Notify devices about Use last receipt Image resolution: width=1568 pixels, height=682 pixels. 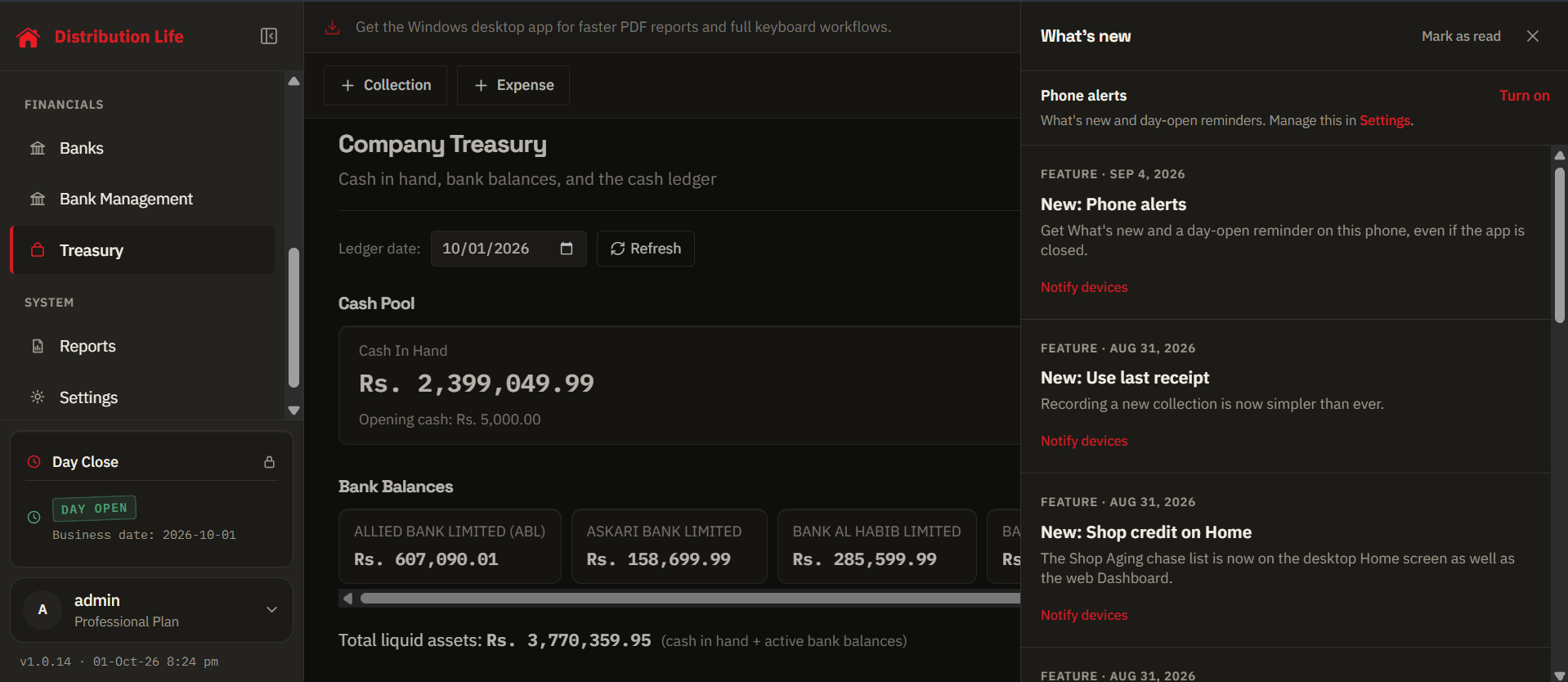point(1084,441)
